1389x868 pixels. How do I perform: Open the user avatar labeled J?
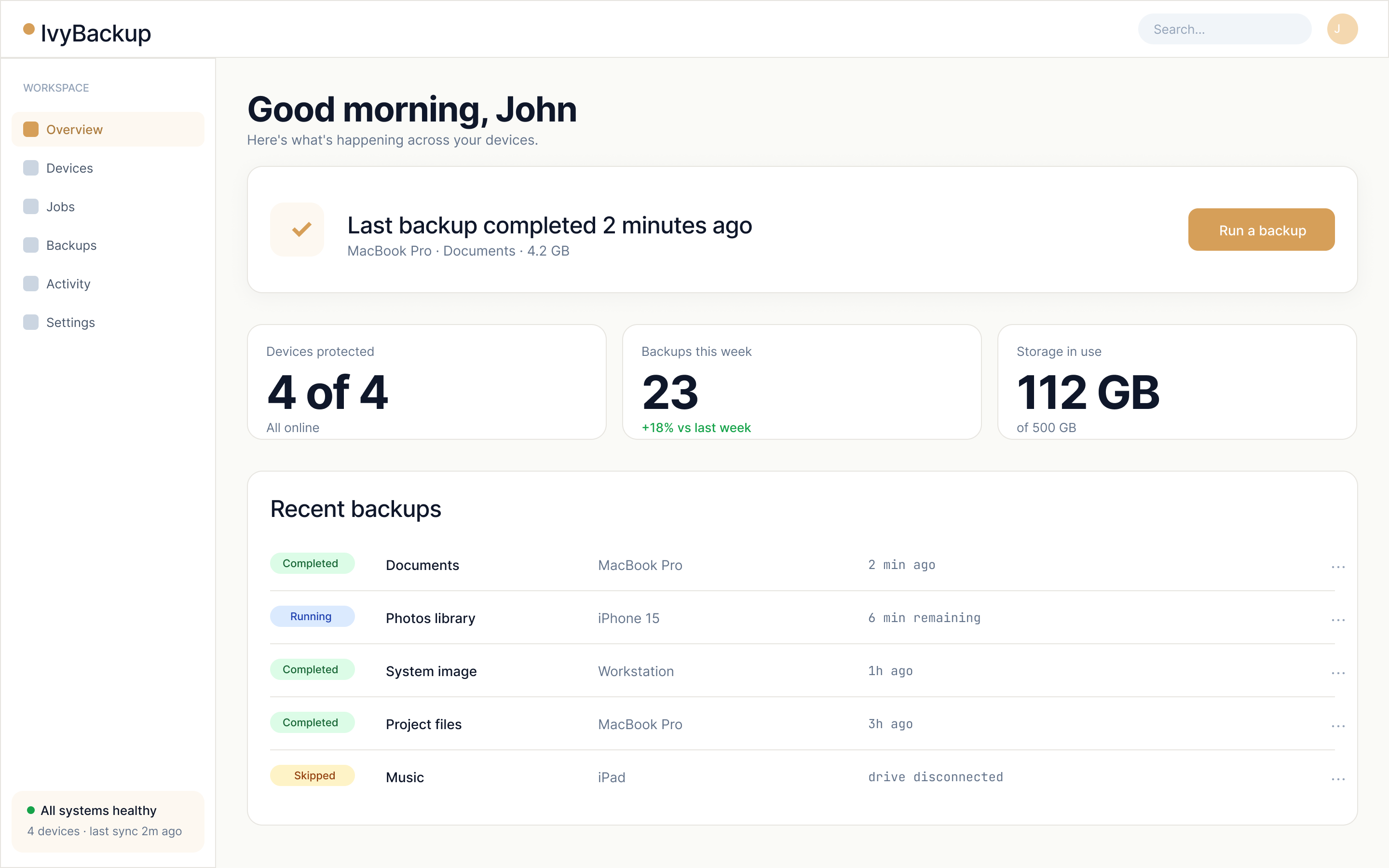point(1342,29)
